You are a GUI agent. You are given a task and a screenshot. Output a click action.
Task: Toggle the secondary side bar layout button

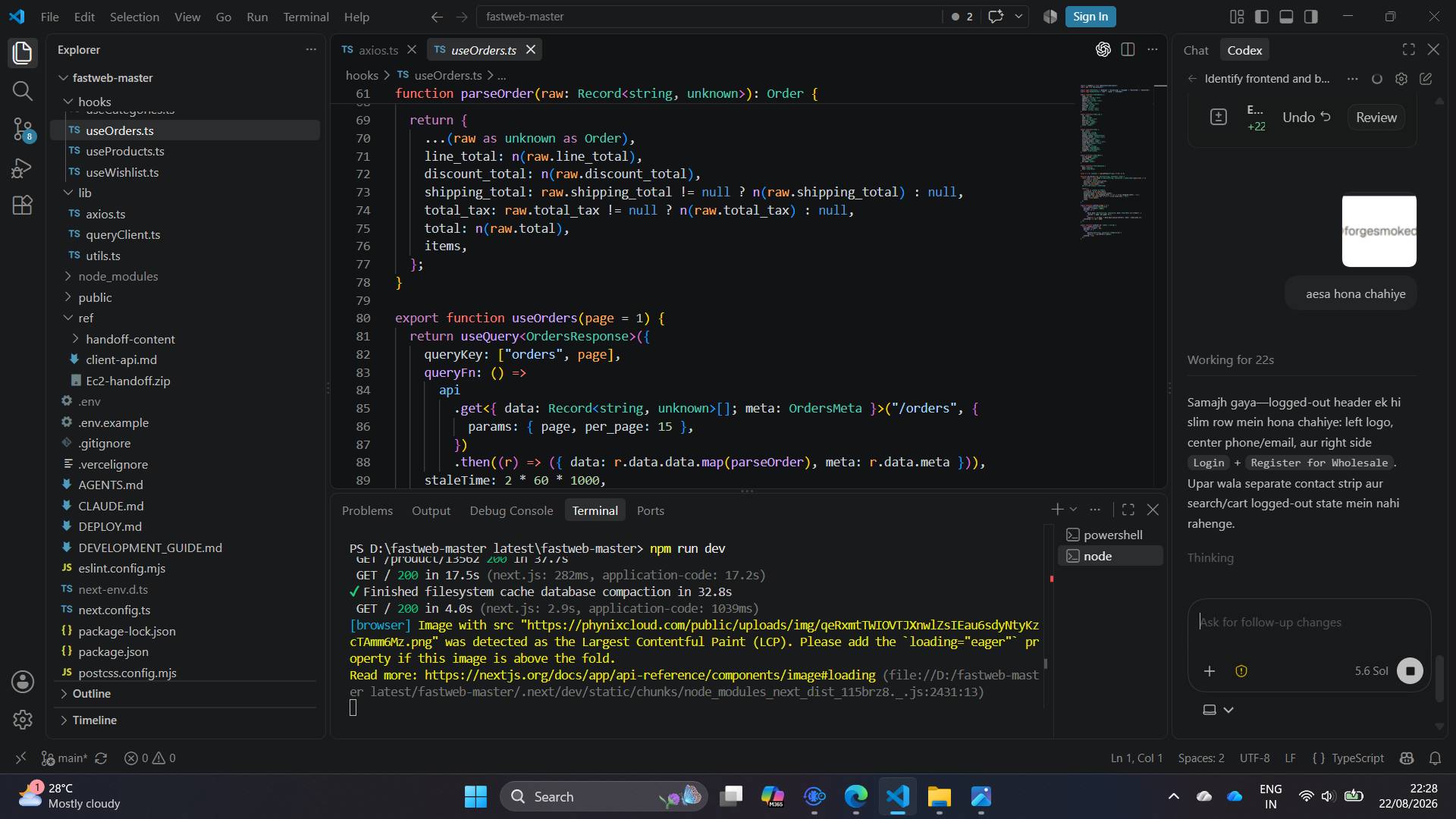(1310, 17)
